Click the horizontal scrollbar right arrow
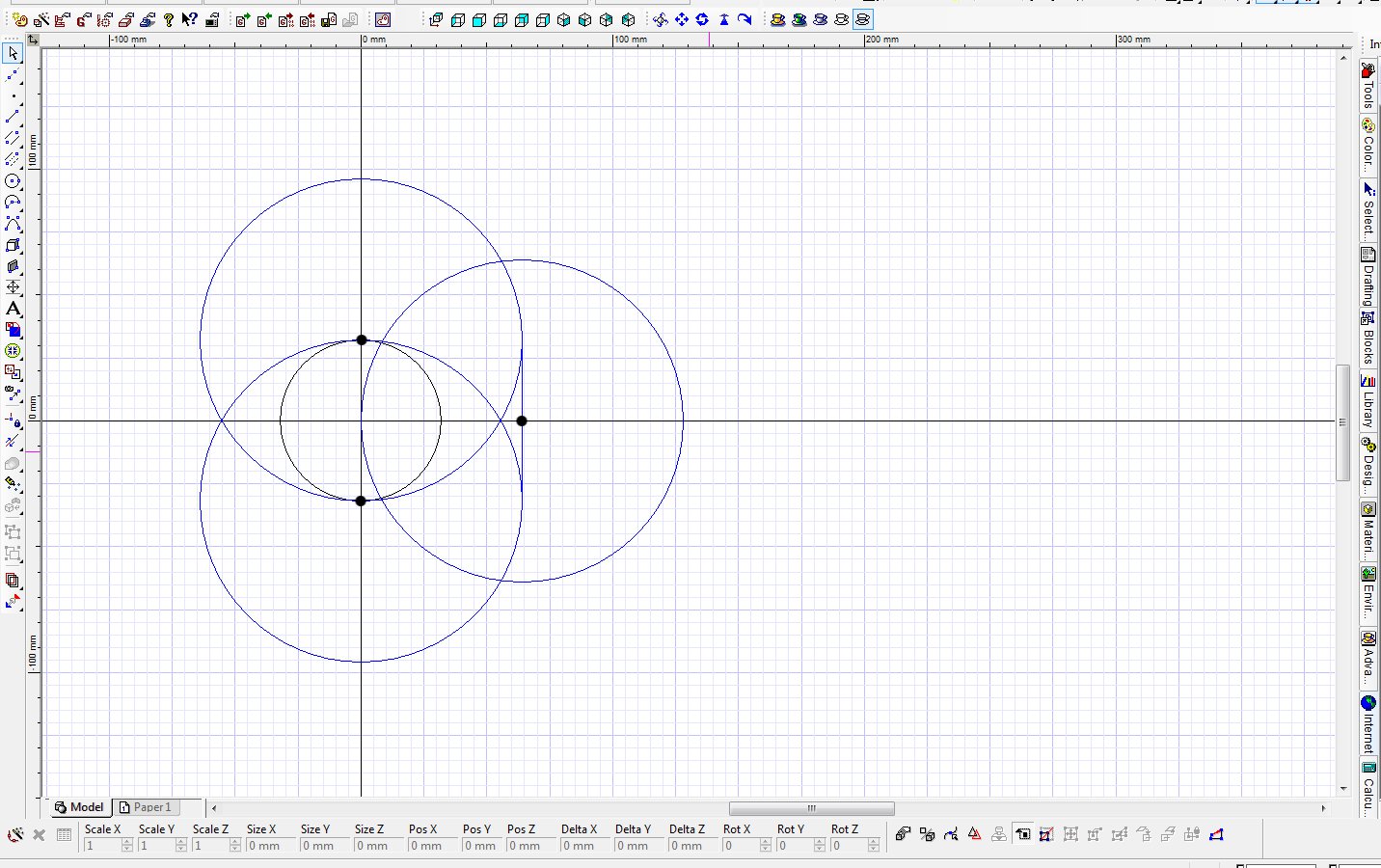The width and height of the screenshot is (1381, 868). [x=1323, y=808]
